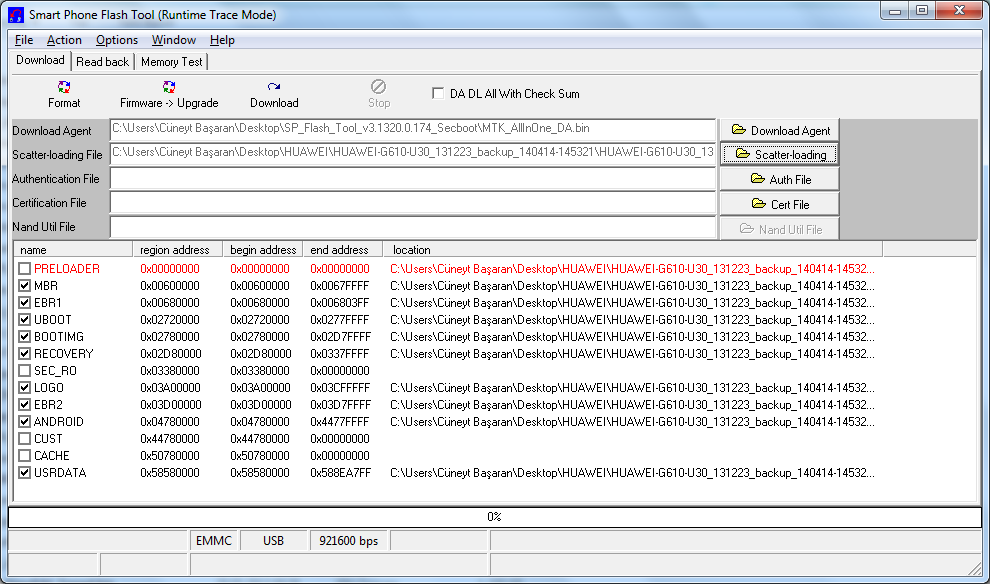
Task: Check the PRELOADER partition checkbox
Action: point(25,269)
